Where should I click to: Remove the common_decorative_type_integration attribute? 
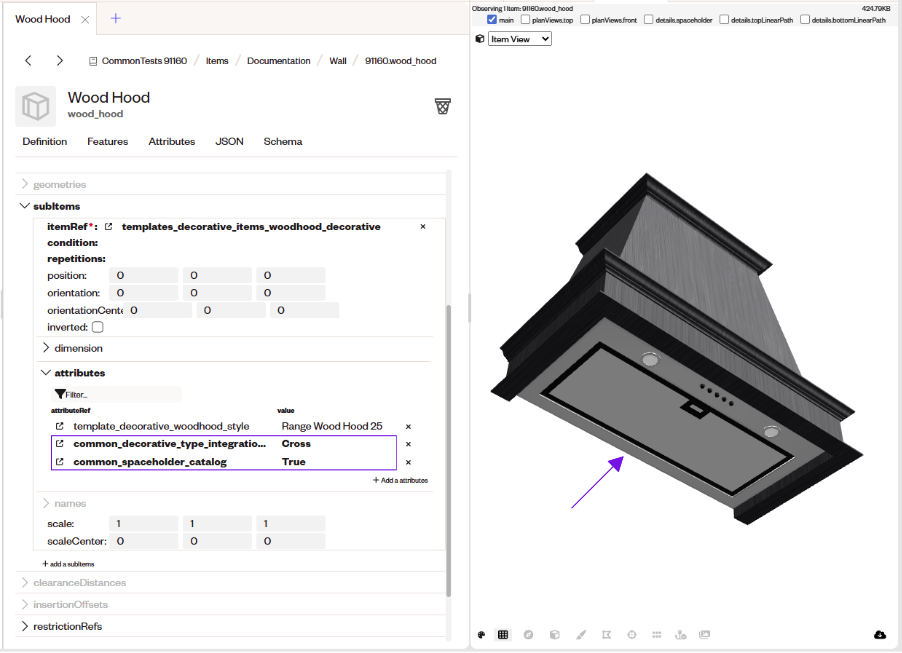[408, 444]
